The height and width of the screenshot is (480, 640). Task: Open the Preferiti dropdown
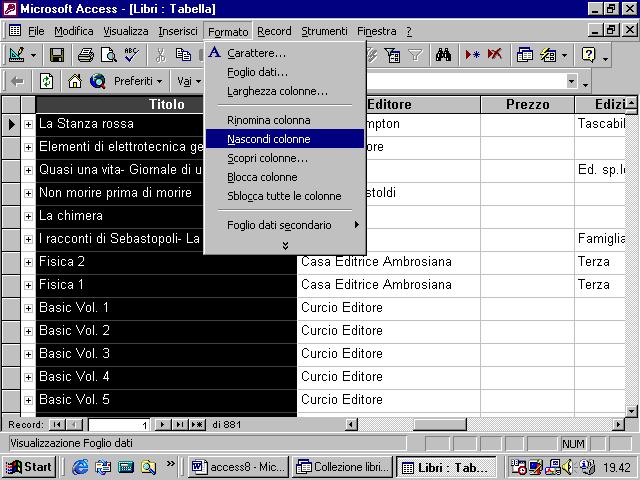click(138, 82)
